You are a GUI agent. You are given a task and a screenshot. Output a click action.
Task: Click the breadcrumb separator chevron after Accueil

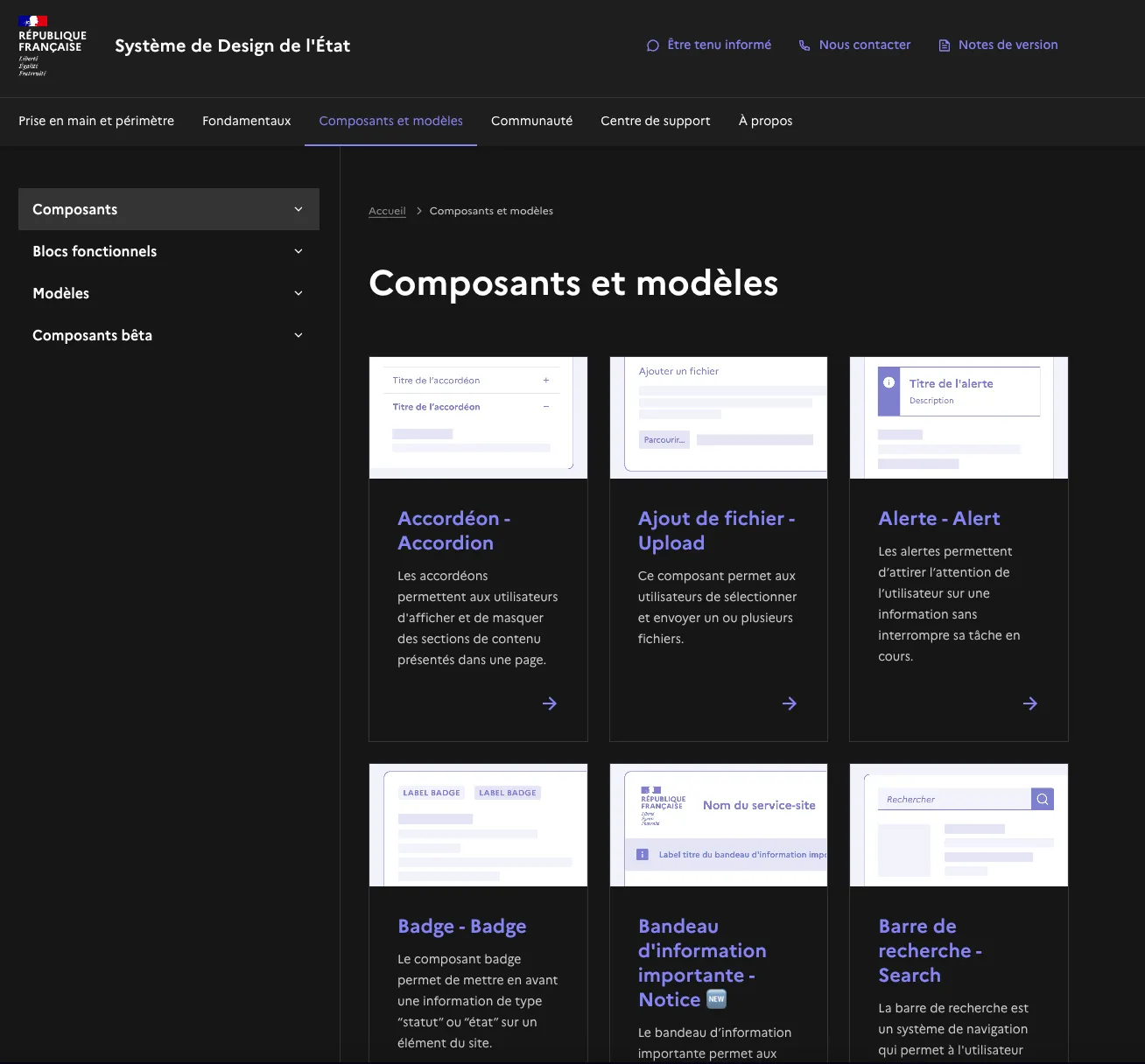tap(419, 211)
